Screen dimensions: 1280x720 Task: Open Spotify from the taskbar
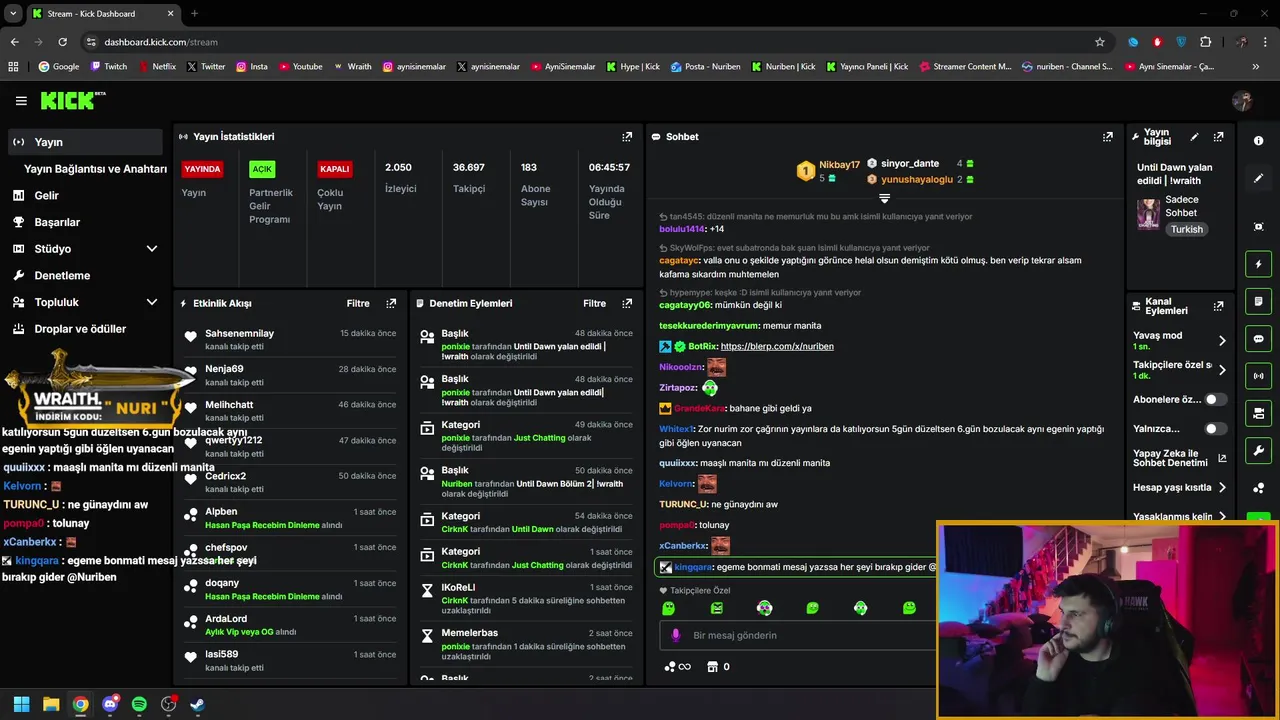pyautogui.click(x=139, y=704)
